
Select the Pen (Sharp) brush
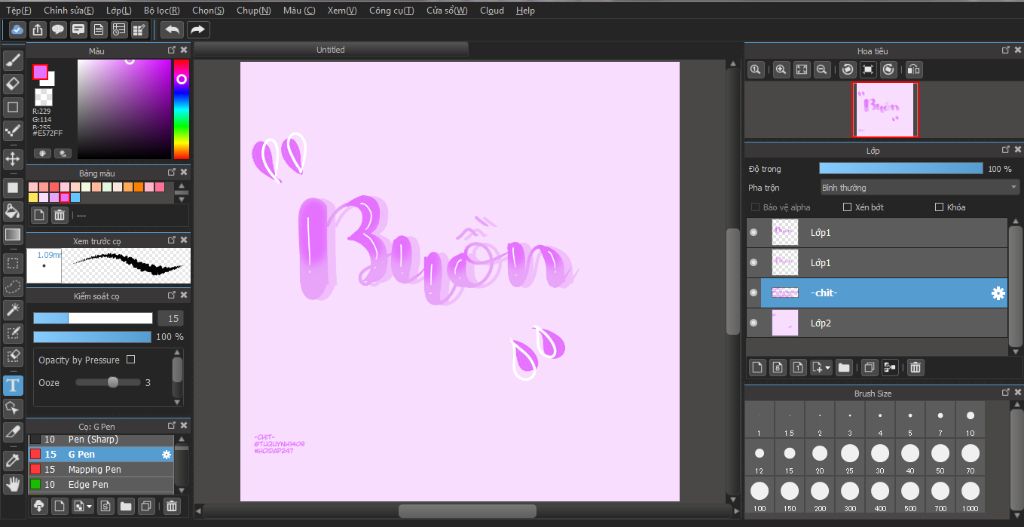point(101,439)
